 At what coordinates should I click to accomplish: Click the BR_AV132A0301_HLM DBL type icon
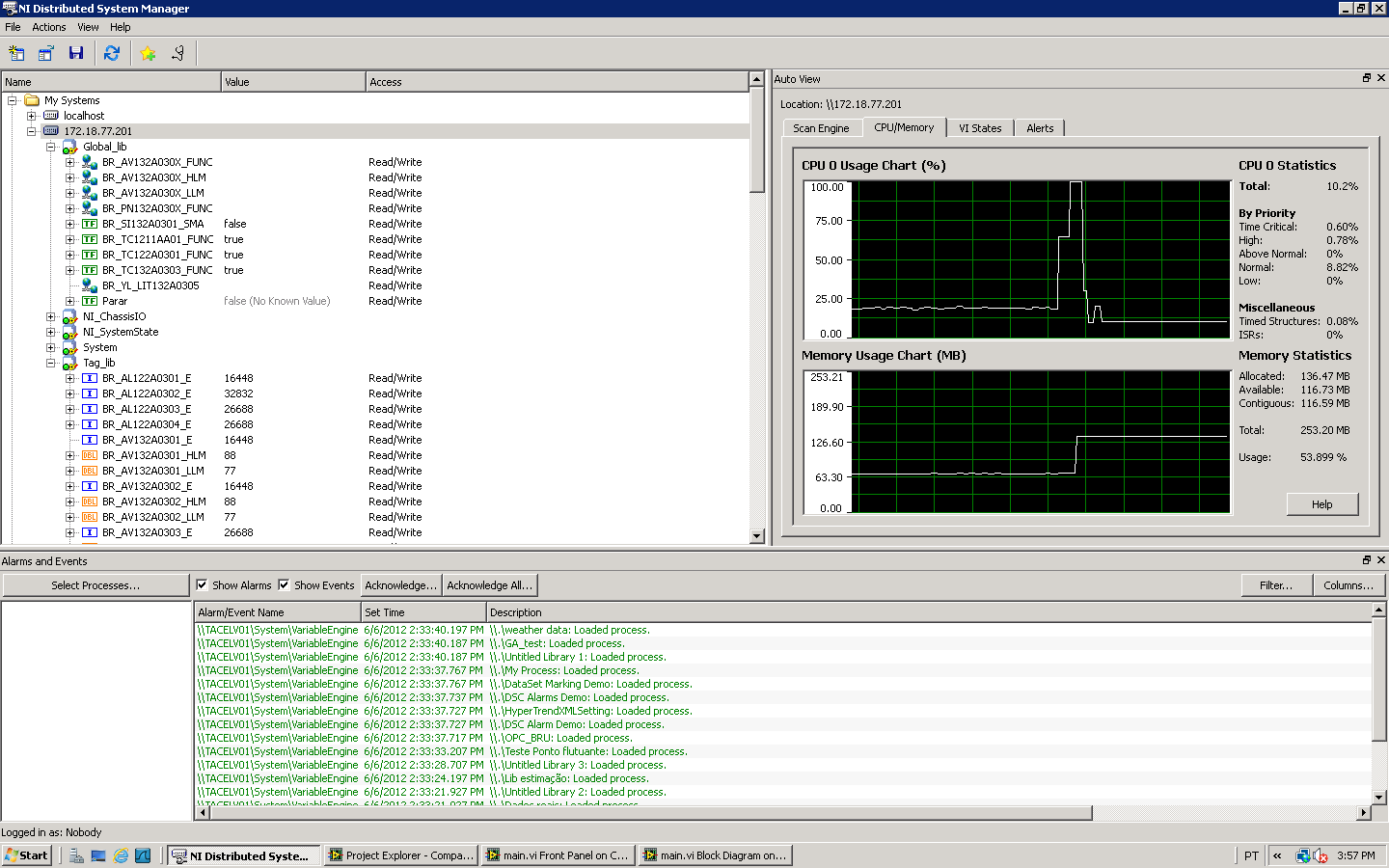(89, 455)
